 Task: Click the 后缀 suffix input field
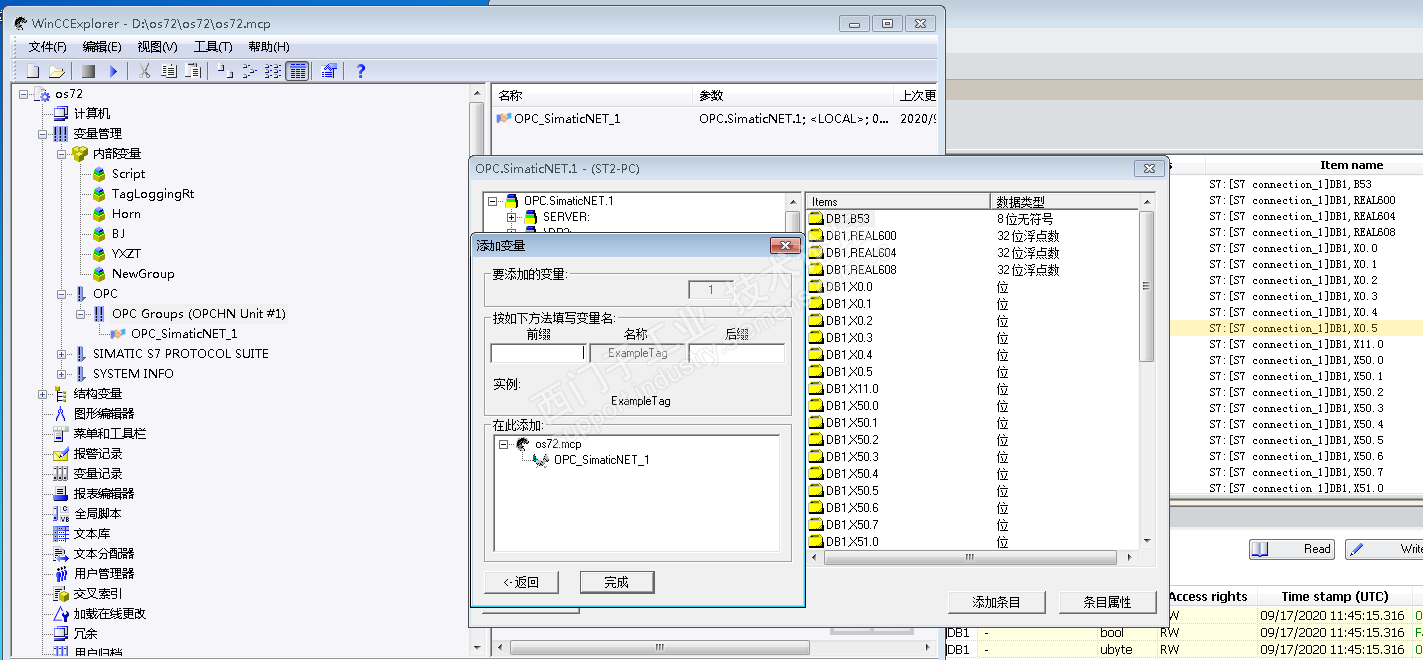pos(737,353)
